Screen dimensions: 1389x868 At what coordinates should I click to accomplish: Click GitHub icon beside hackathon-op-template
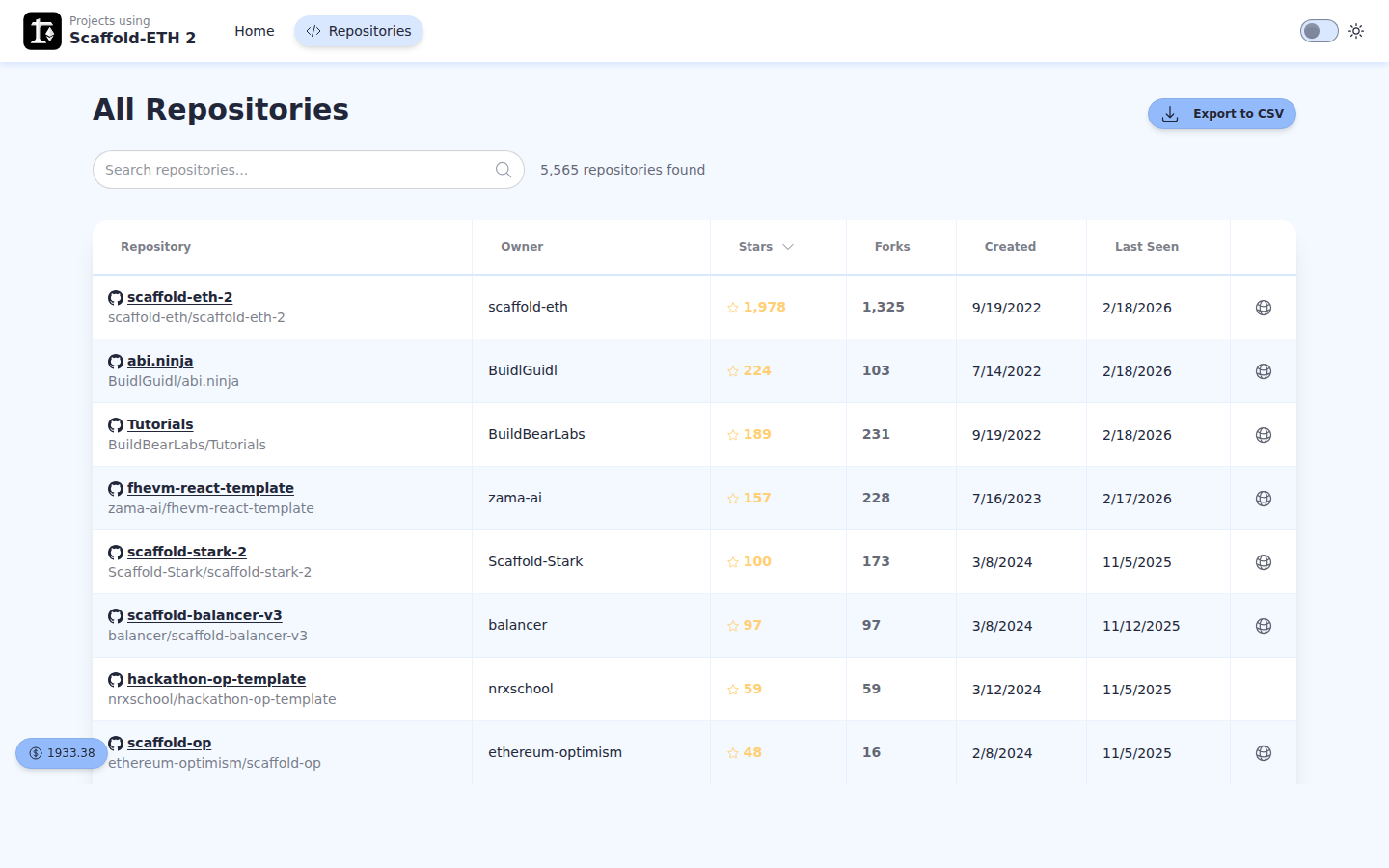pyautogui.click(x=116, y=680)
